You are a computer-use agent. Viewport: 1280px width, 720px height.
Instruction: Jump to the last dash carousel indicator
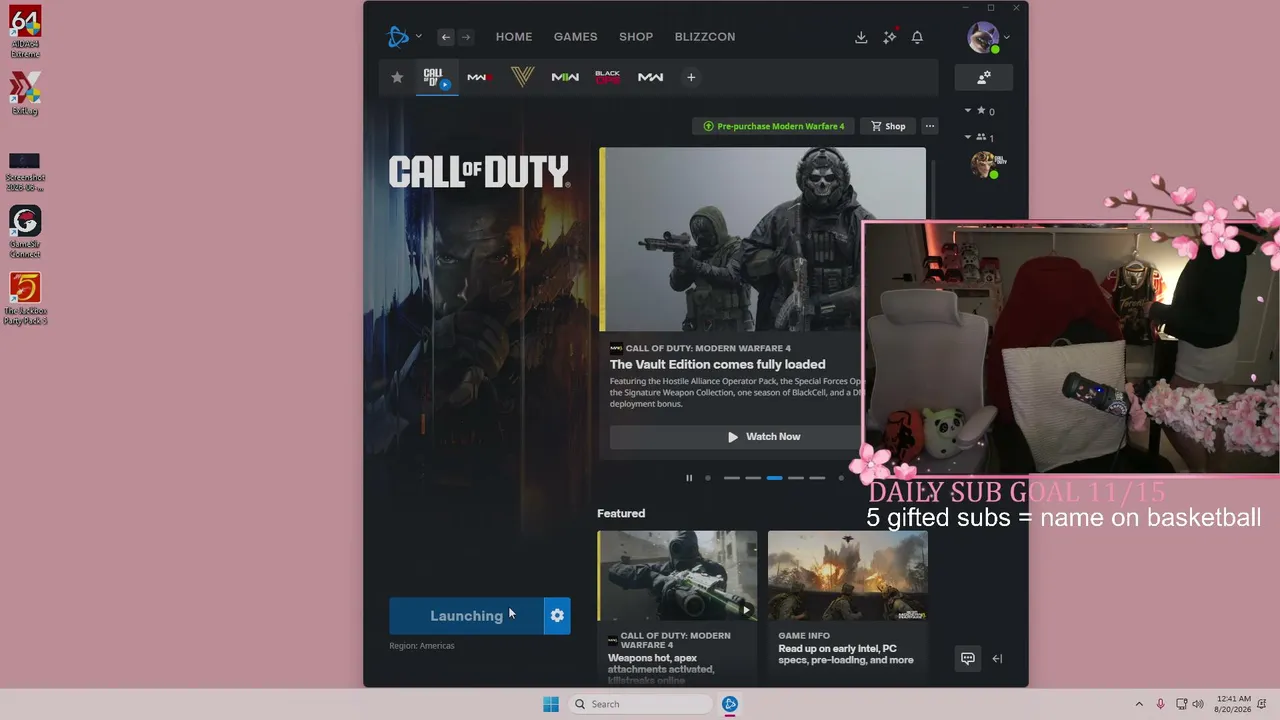click(x=817, y=478)
